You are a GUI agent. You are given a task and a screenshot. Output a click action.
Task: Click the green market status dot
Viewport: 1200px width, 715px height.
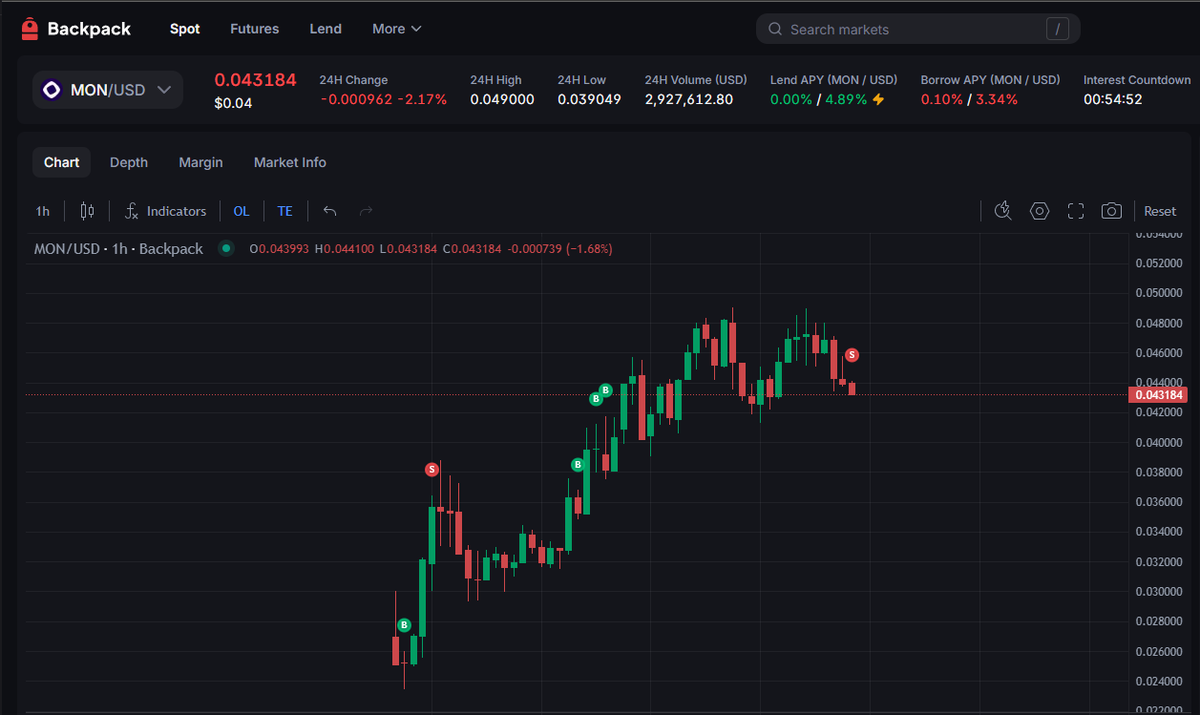(x=226, y=248)
